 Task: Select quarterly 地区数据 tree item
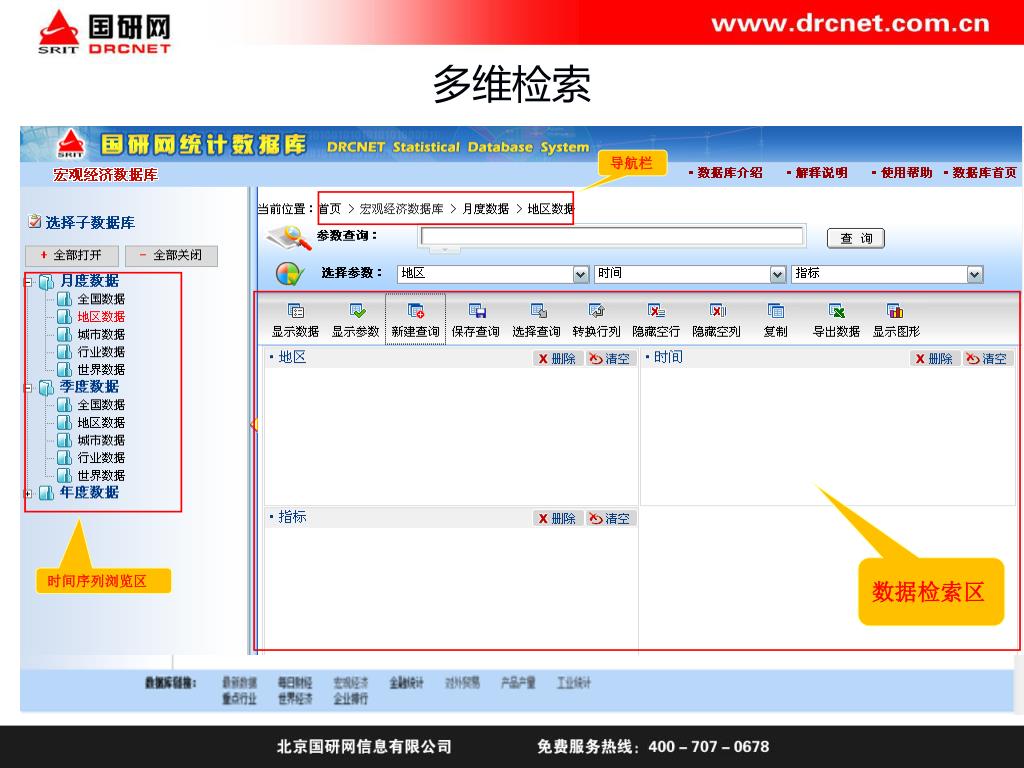pyautogui.click(x=101, y=423)
